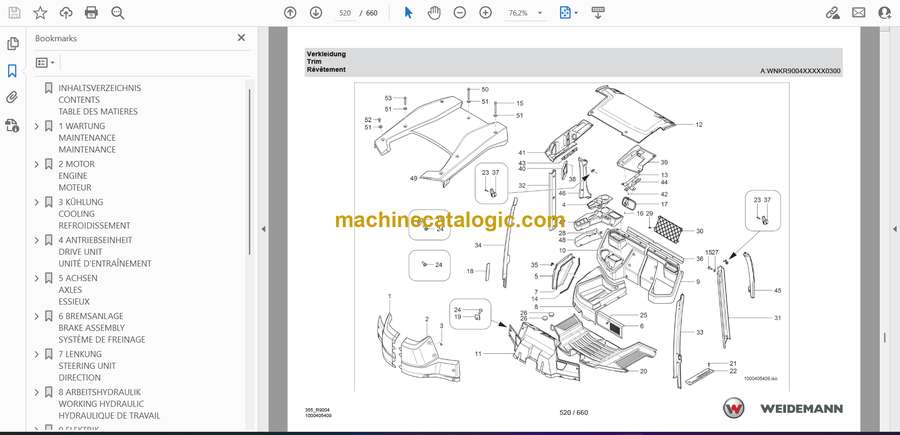The height and width of the screenshot is (435, 900).
Task: Zoom out with the minus button
Action: coord(460,13)
